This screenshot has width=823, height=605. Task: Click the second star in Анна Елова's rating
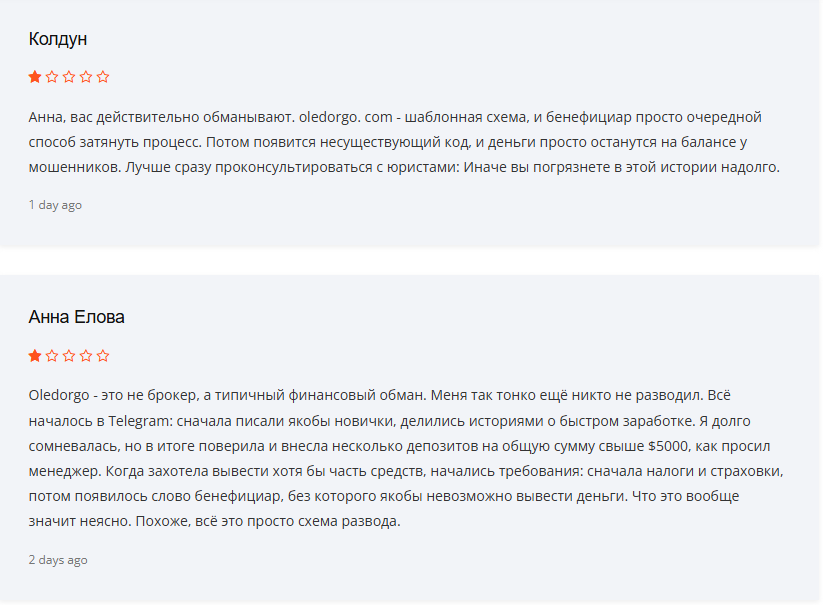click(x=52, y=356)
